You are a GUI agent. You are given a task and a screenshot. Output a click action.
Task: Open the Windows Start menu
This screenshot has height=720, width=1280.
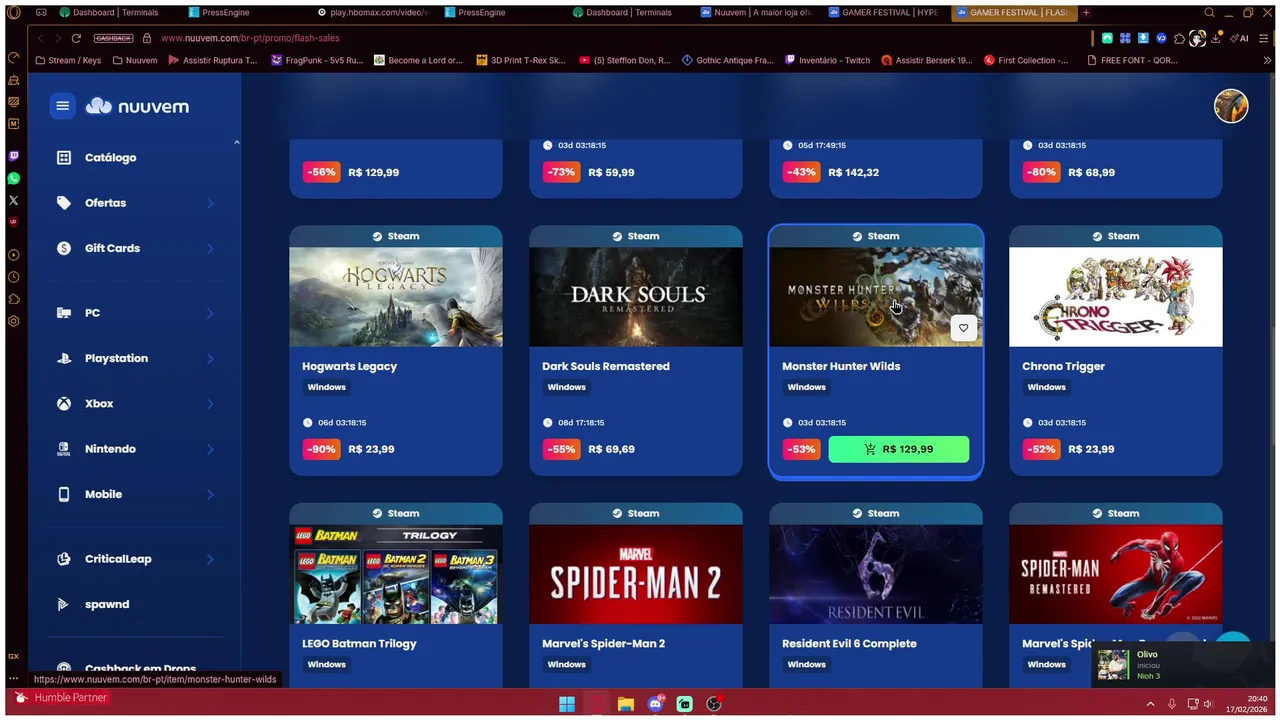567,704
